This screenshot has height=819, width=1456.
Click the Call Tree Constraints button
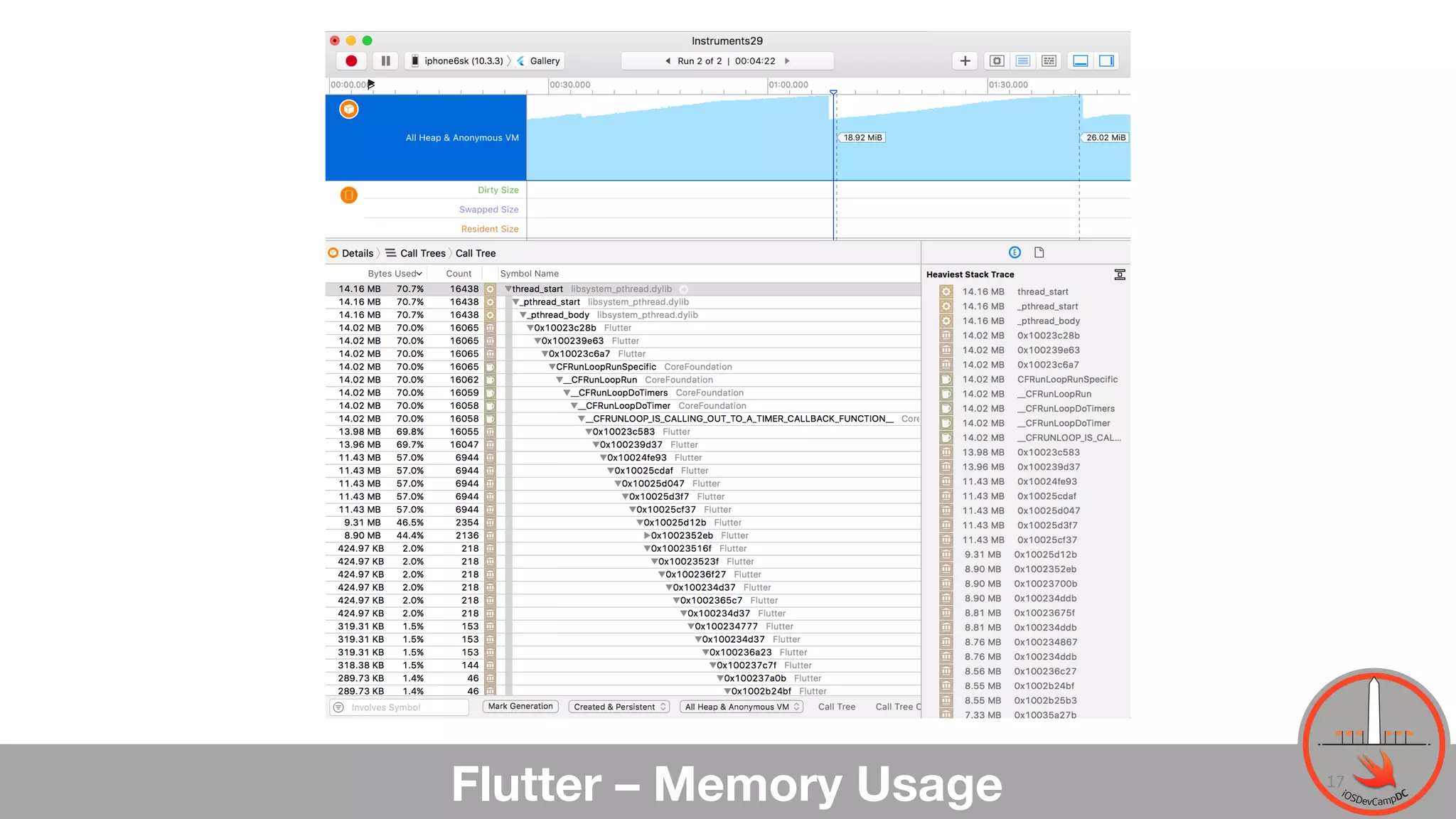click(897, 707)
